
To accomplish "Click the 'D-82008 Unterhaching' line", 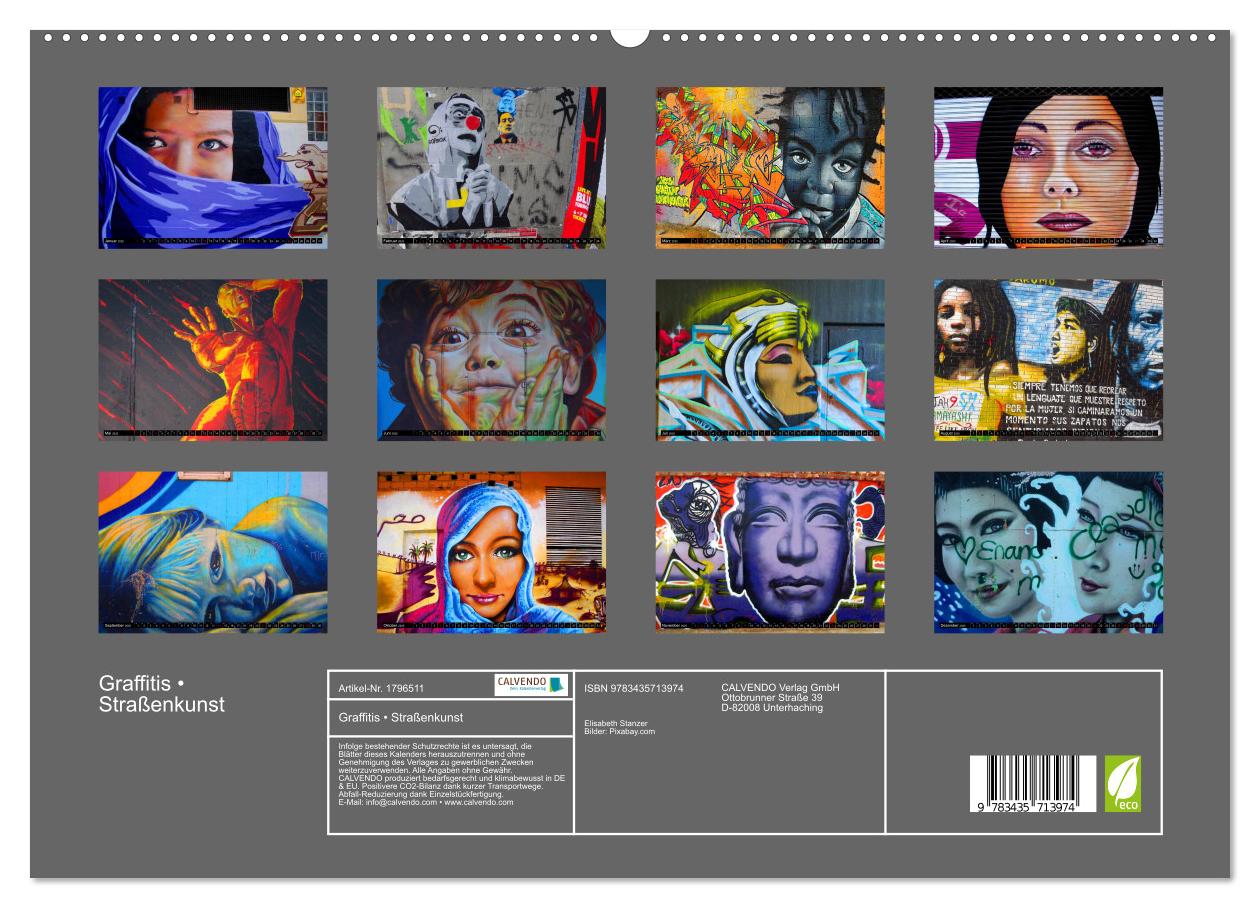I will tap(772, 708).
